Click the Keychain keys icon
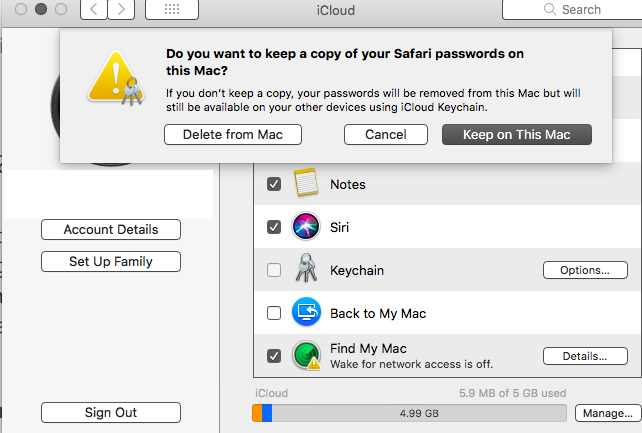642x433 pixels. (306, 268)
